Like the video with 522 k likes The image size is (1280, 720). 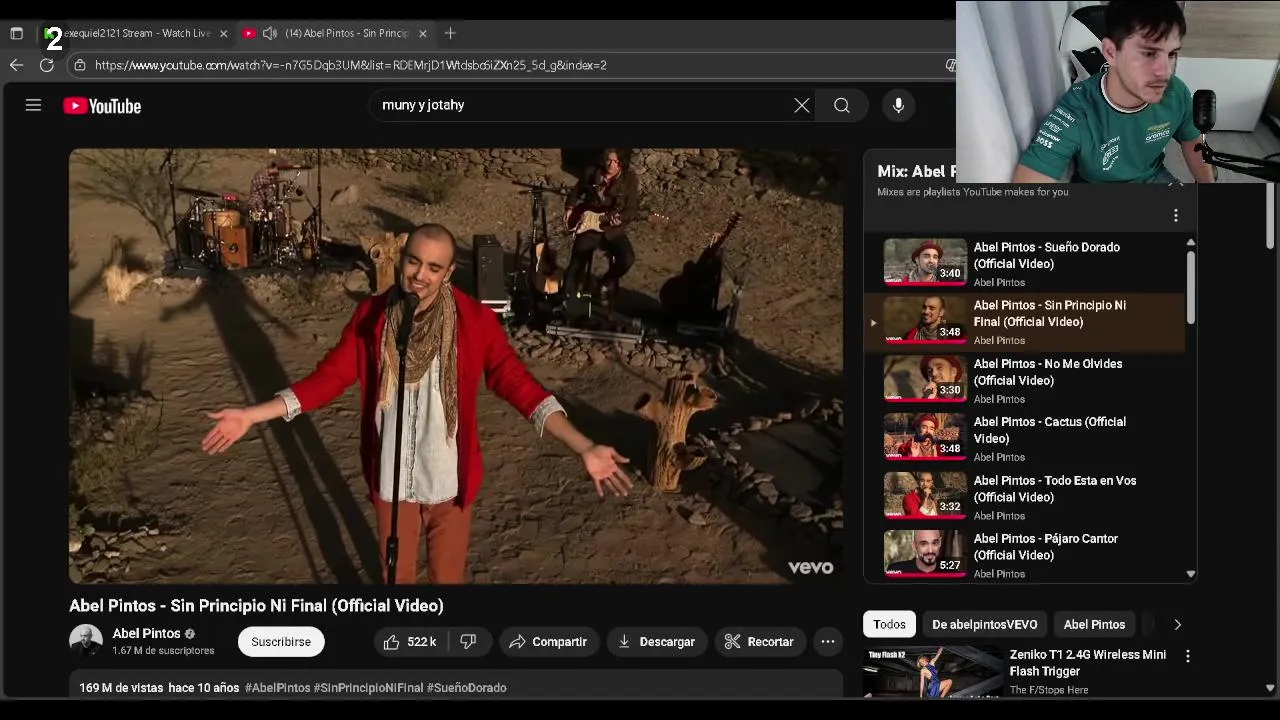410,642
